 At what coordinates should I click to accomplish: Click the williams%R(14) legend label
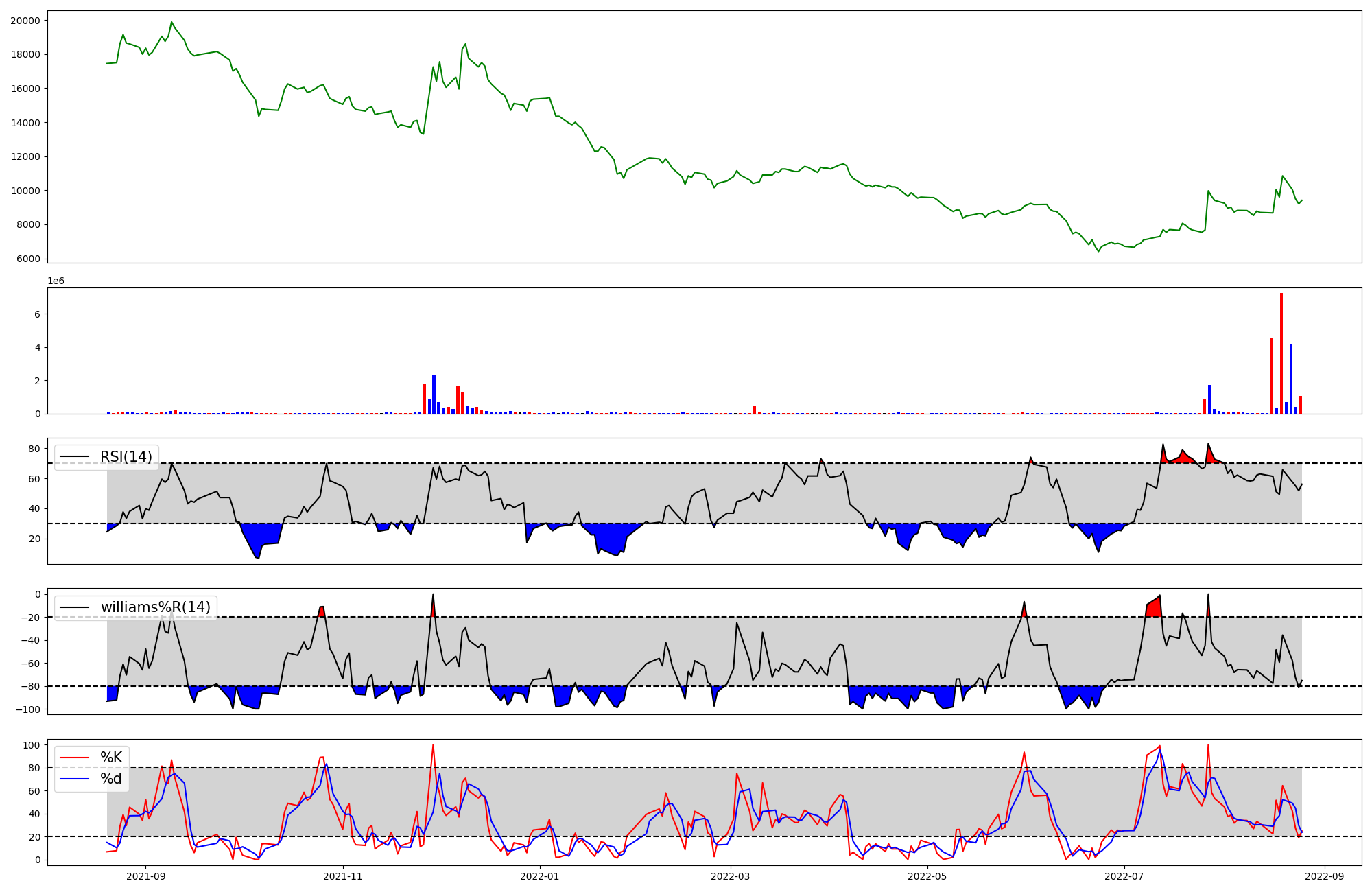tap(155, 607)
